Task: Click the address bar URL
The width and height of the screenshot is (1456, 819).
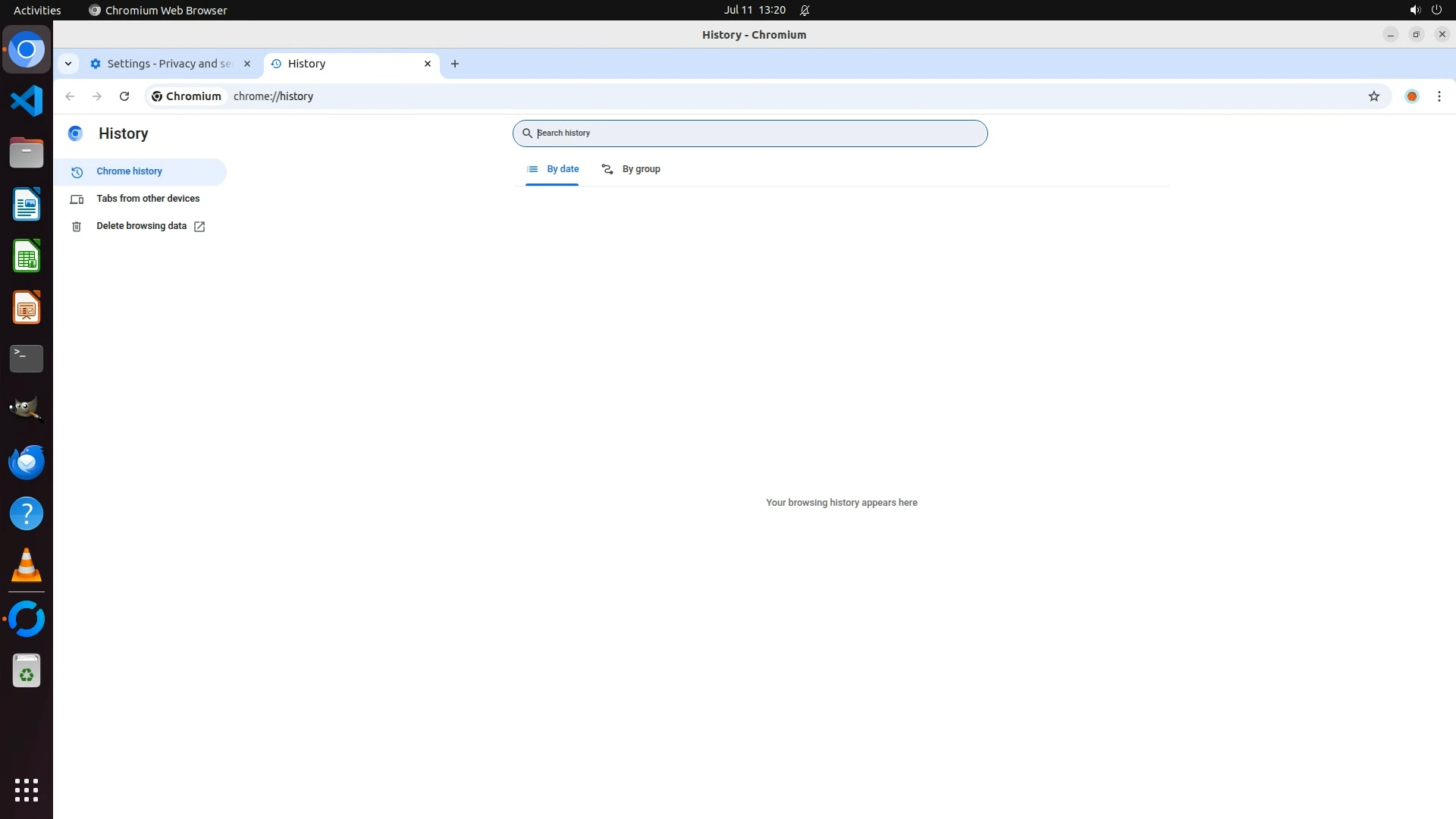Action: tap(274, 96)
